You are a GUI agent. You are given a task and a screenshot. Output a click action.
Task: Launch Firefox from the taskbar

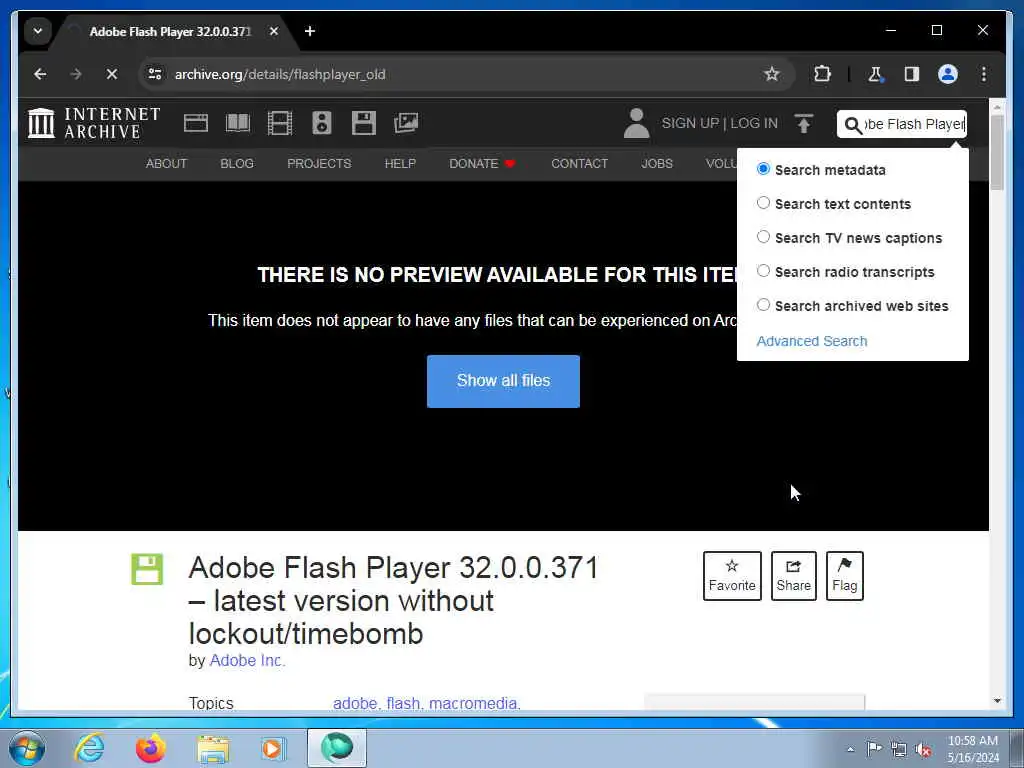coord(150,748)
